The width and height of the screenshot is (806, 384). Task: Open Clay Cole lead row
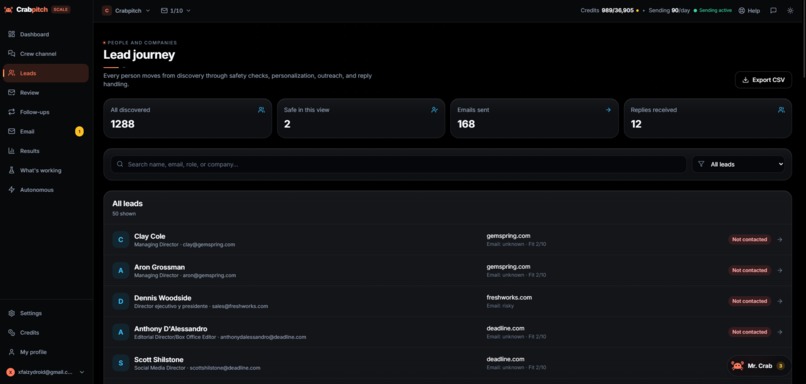pos(447,240)
